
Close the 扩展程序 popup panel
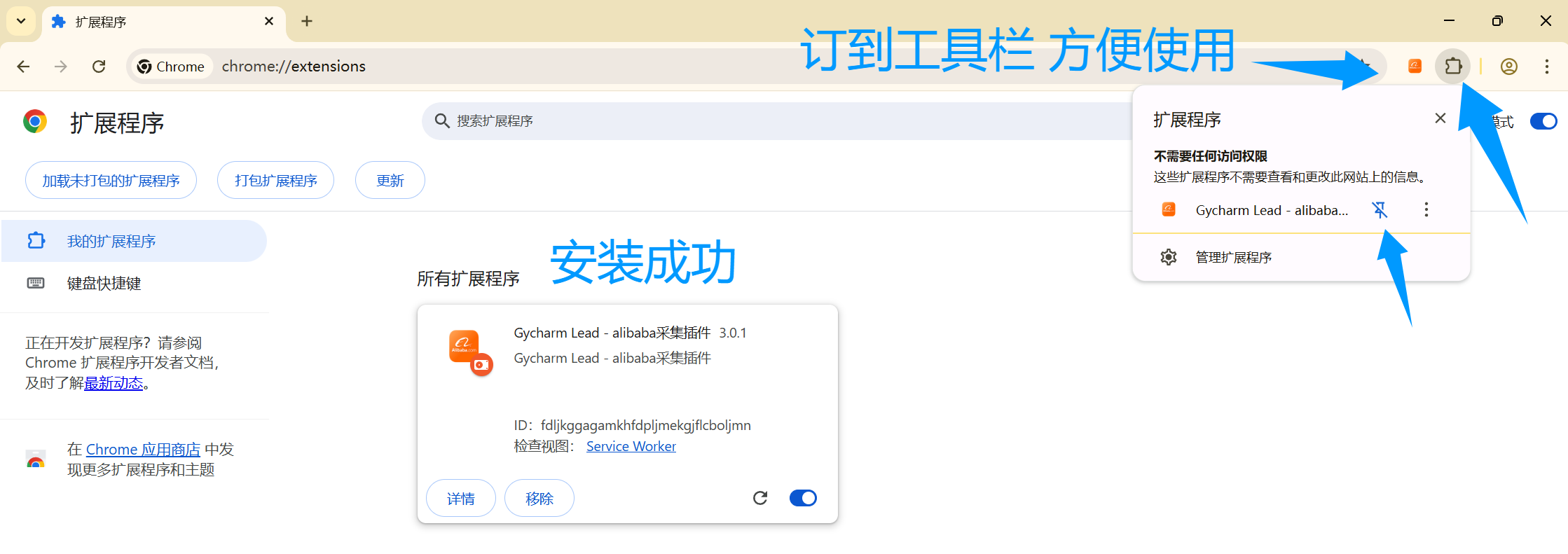click(x=1440, y=118)
